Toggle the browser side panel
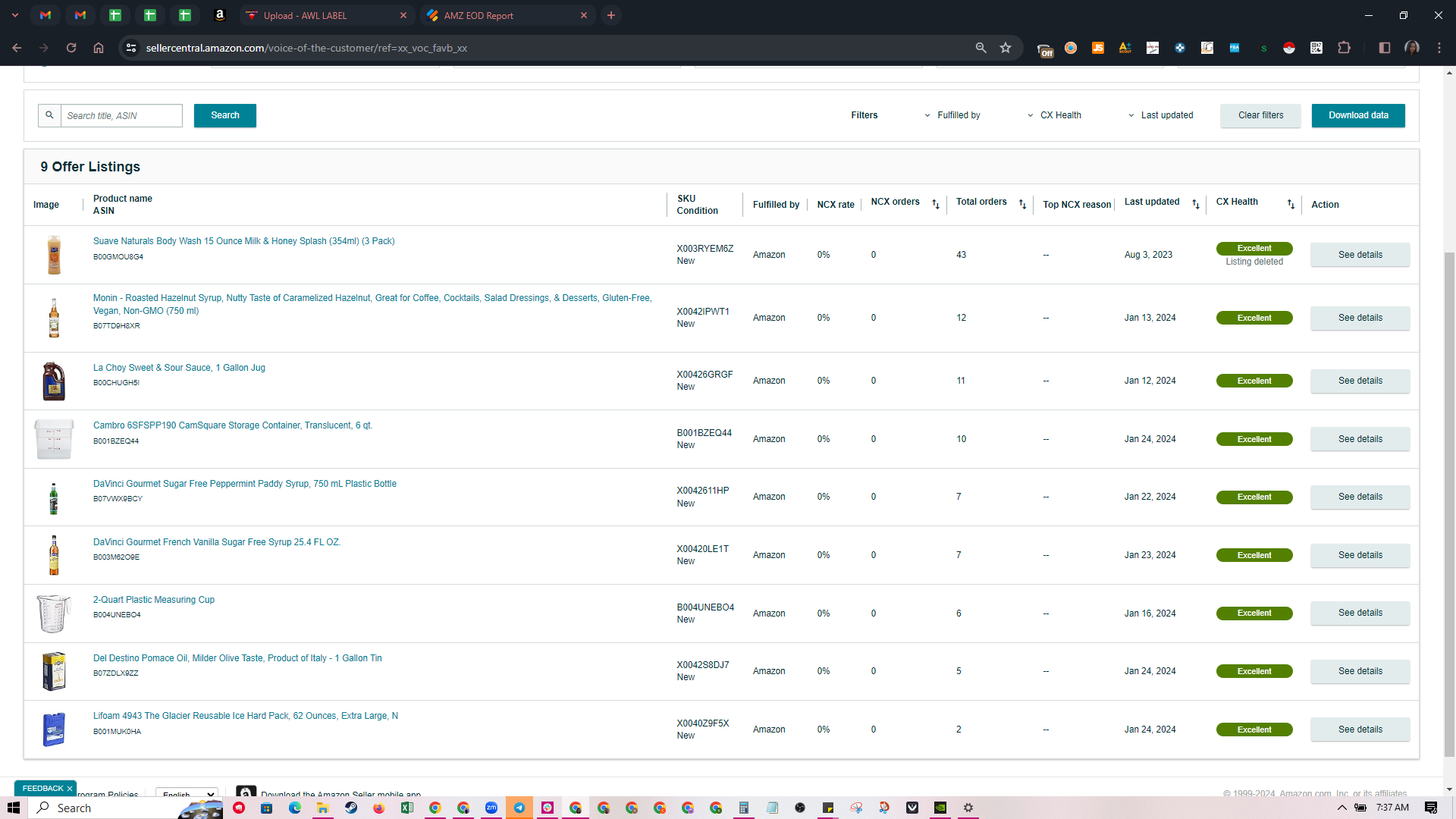Screen dimensions: 1456x819 1385,48
